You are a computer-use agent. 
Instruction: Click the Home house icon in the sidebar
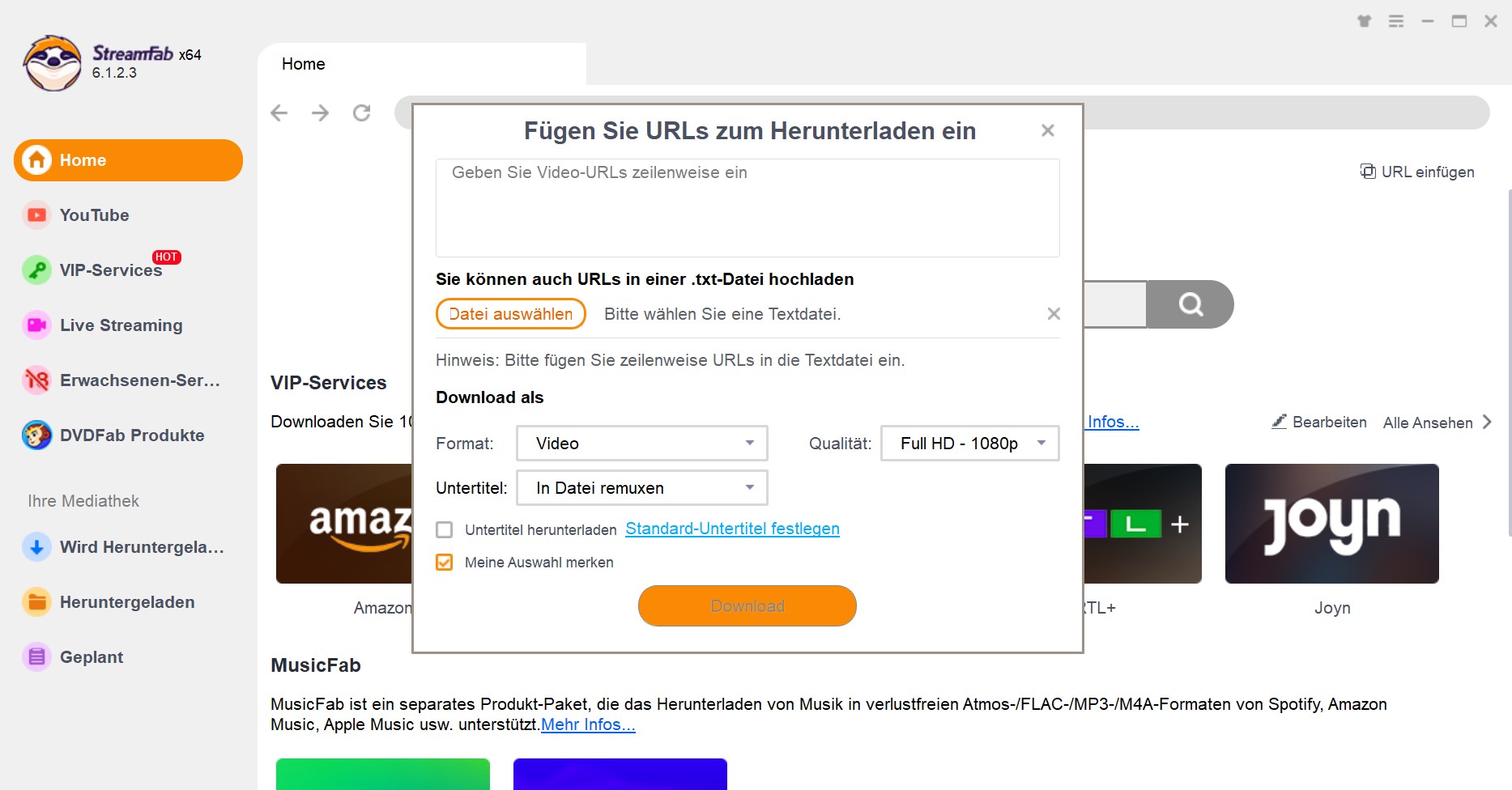(36, 160)
